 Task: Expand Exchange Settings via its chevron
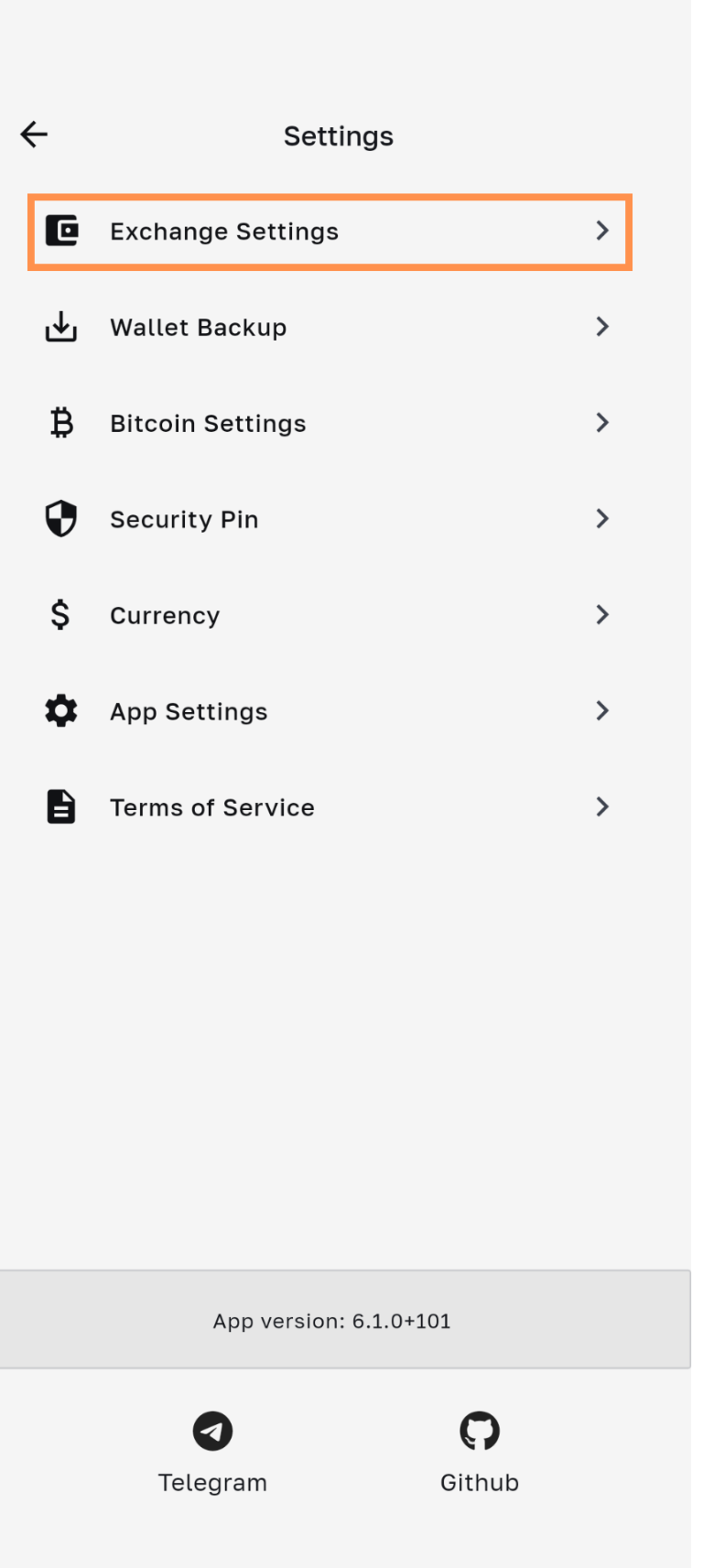pyautogui.click(x=602, y=231)
